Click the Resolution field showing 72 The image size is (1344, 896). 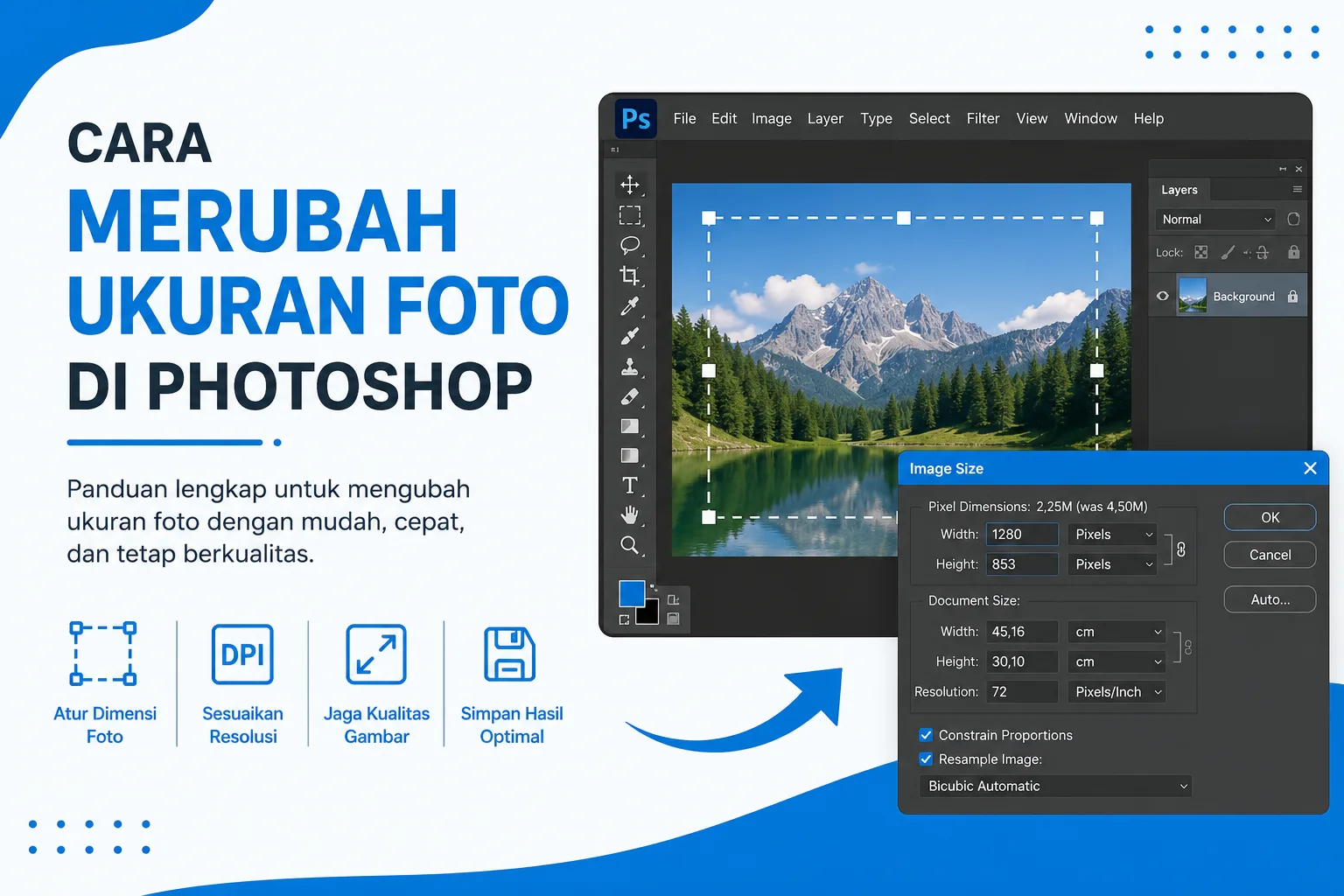(1022, 691)
